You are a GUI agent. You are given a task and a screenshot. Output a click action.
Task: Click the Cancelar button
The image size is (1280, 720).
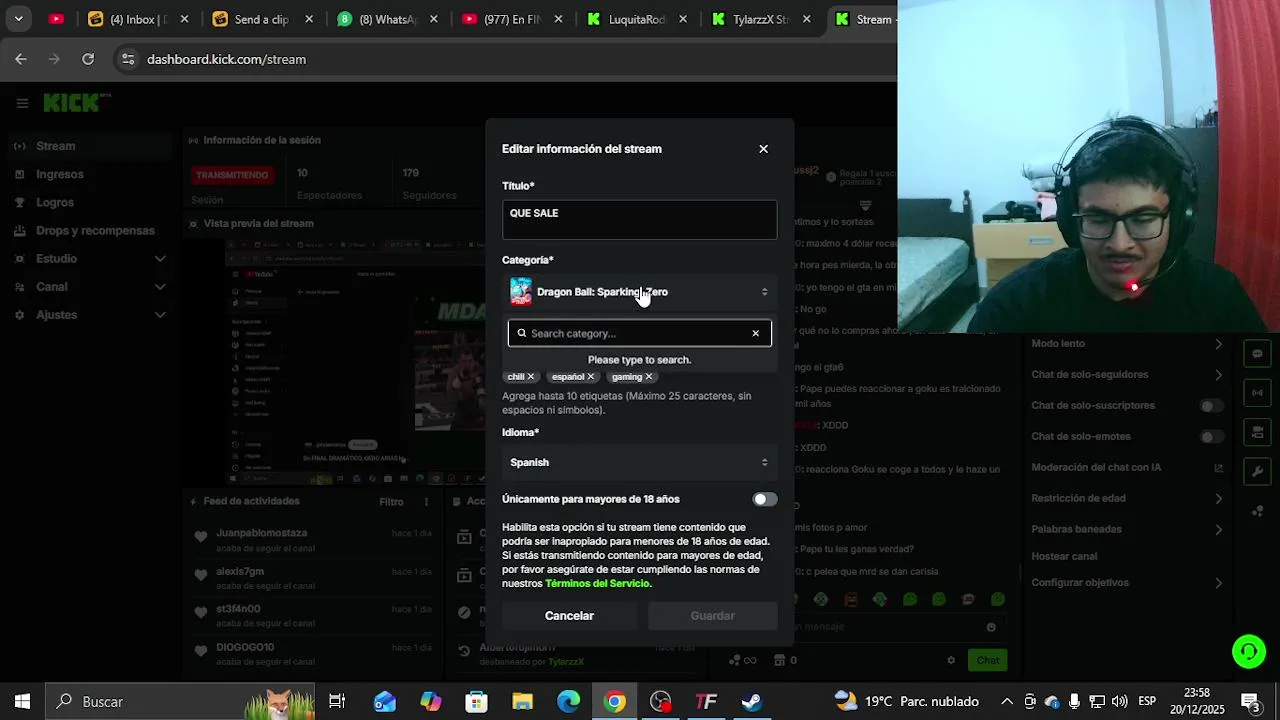[x=569, y=616]
